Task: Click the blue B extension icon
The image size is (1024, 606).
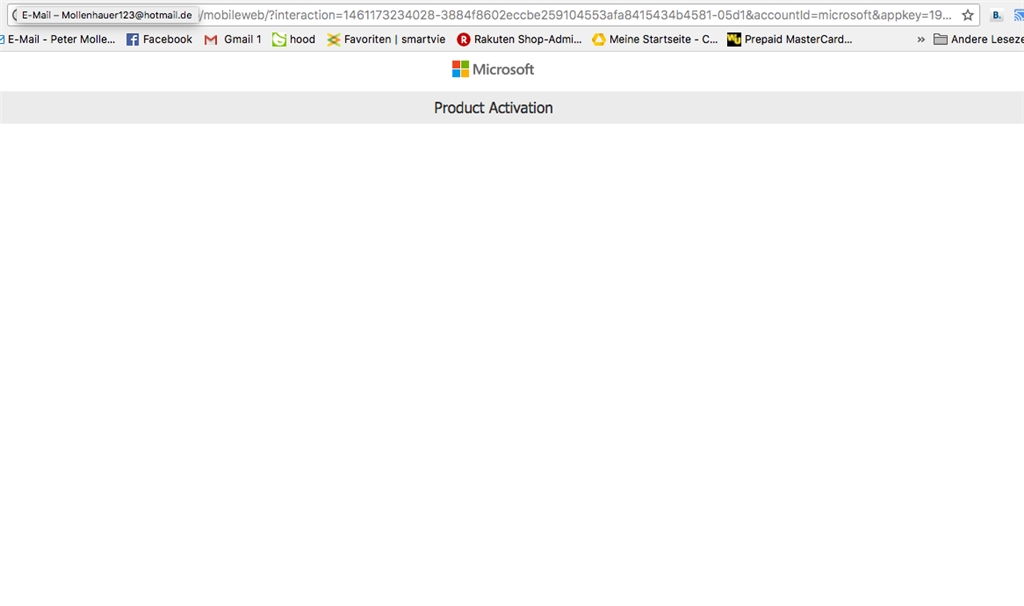Action: pos(997,15)
